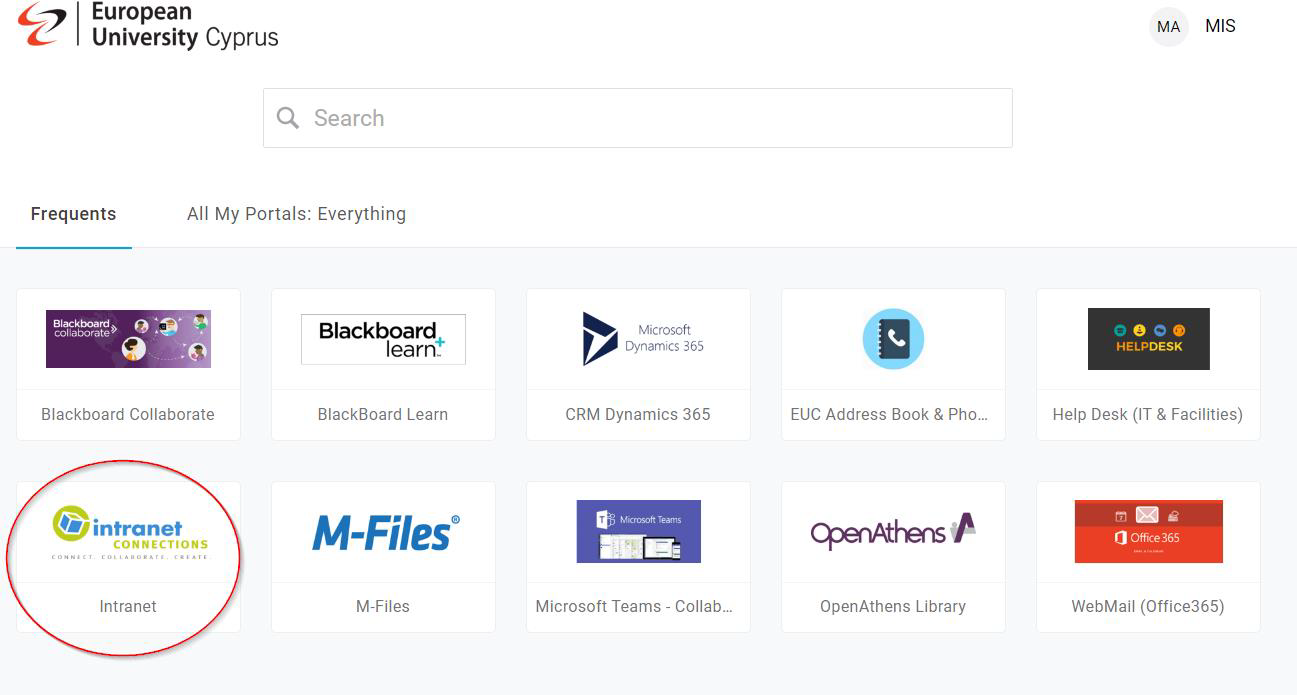Switch to the Frequents tab

(73, 213)
